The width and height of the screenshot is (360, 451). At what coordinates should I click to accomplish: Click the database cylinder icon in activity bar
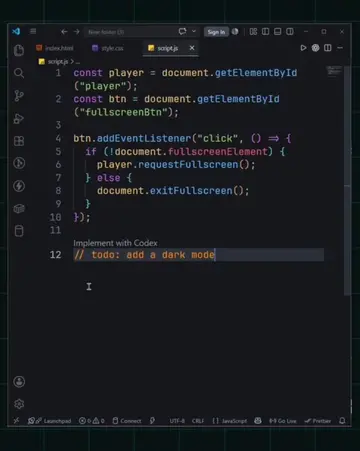pos(19,231)
